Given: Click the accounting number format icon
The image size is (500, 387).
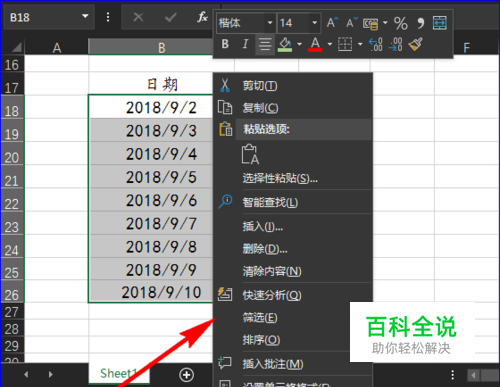Looking at the screenshot, I should pyautogui.click(x=370, y=23).
